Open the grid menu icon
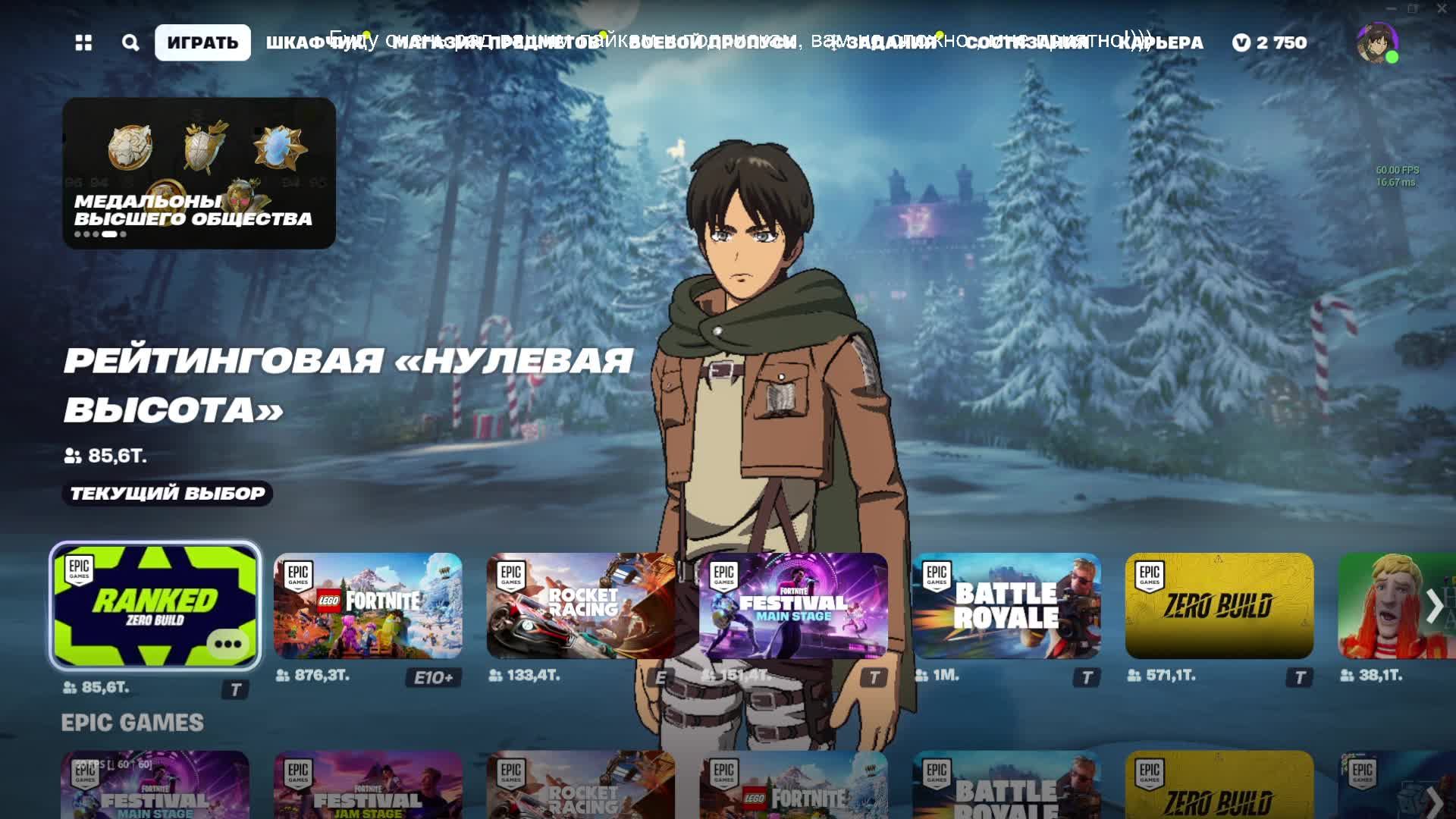The width and height of the screenshot is (1456, 819). click(x=83, y=42)
